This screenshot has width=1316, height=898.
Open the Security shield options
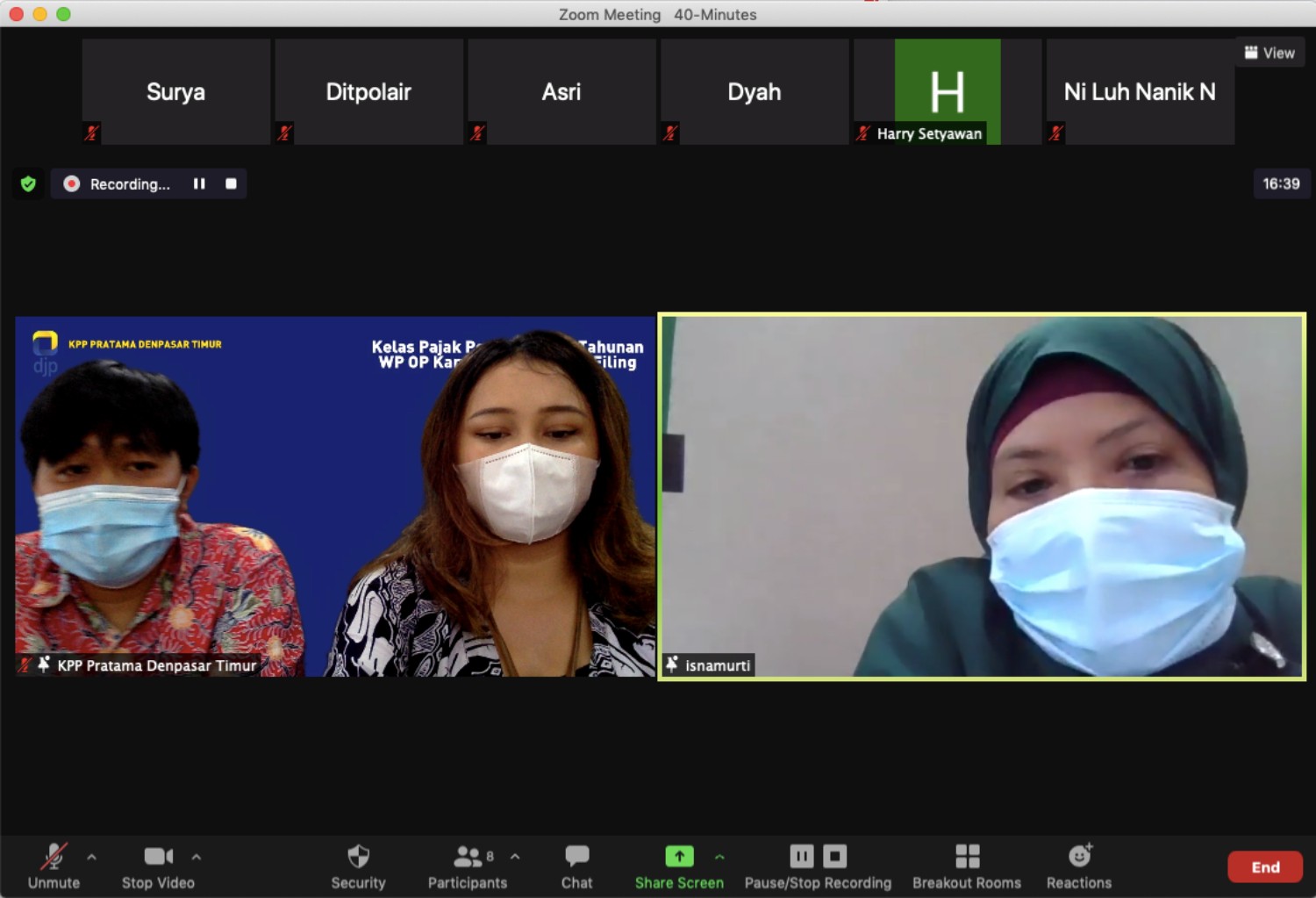tap(358, 866)
